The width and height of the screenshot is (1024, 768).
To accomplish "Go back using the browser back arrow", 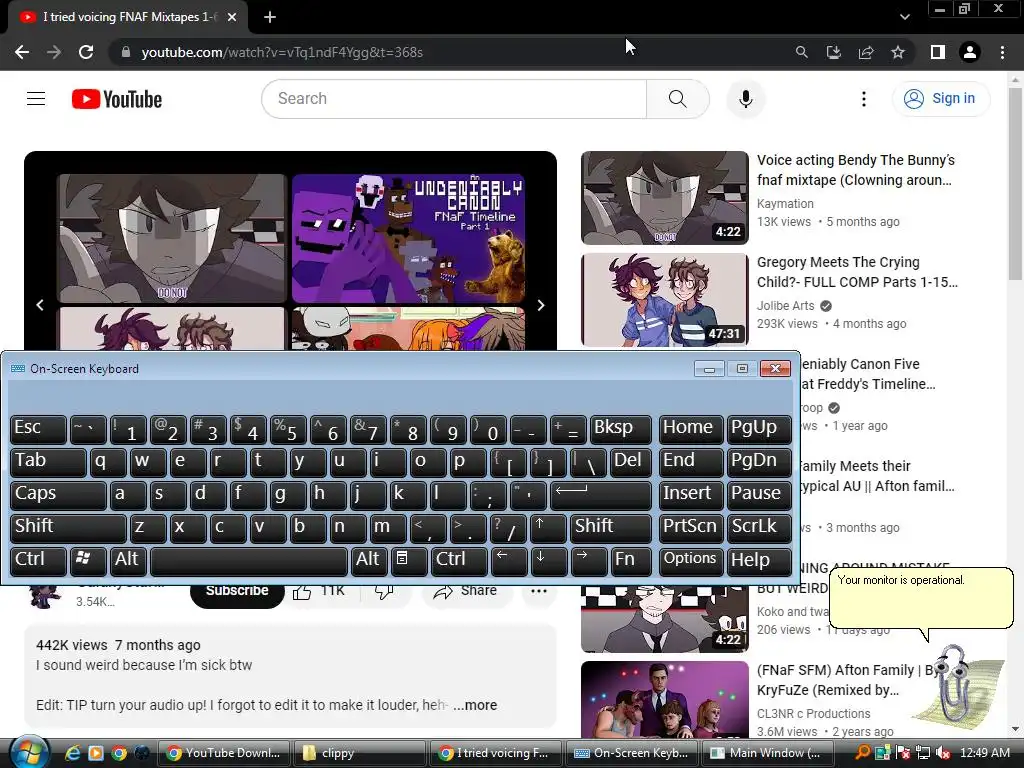I will [22, 52].
